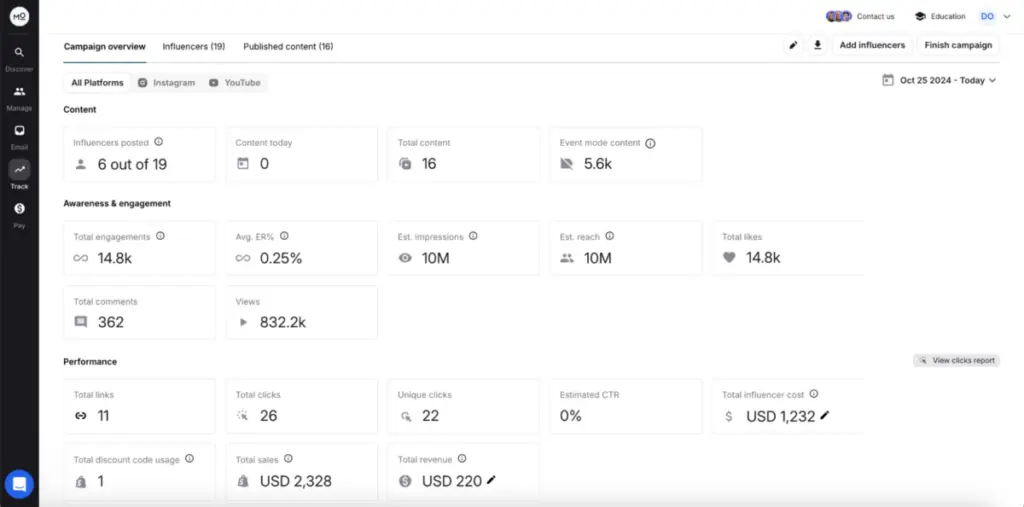Open Discover in the sidebar

click(19, 53)
